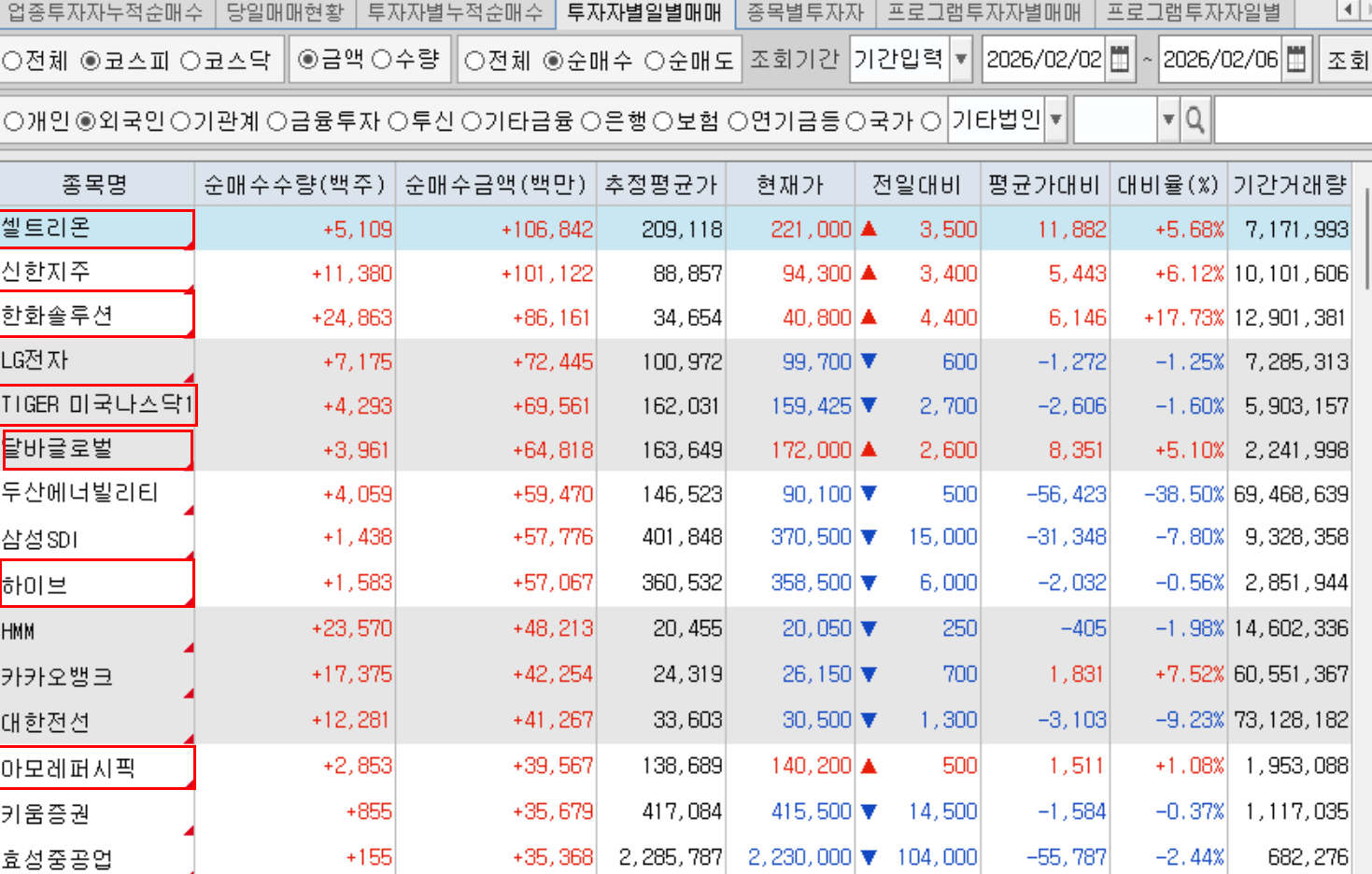The width and height of the screenshot is (1372, 874).
Task: Switch to the 종목별투자자 tab
Action: 804,12
